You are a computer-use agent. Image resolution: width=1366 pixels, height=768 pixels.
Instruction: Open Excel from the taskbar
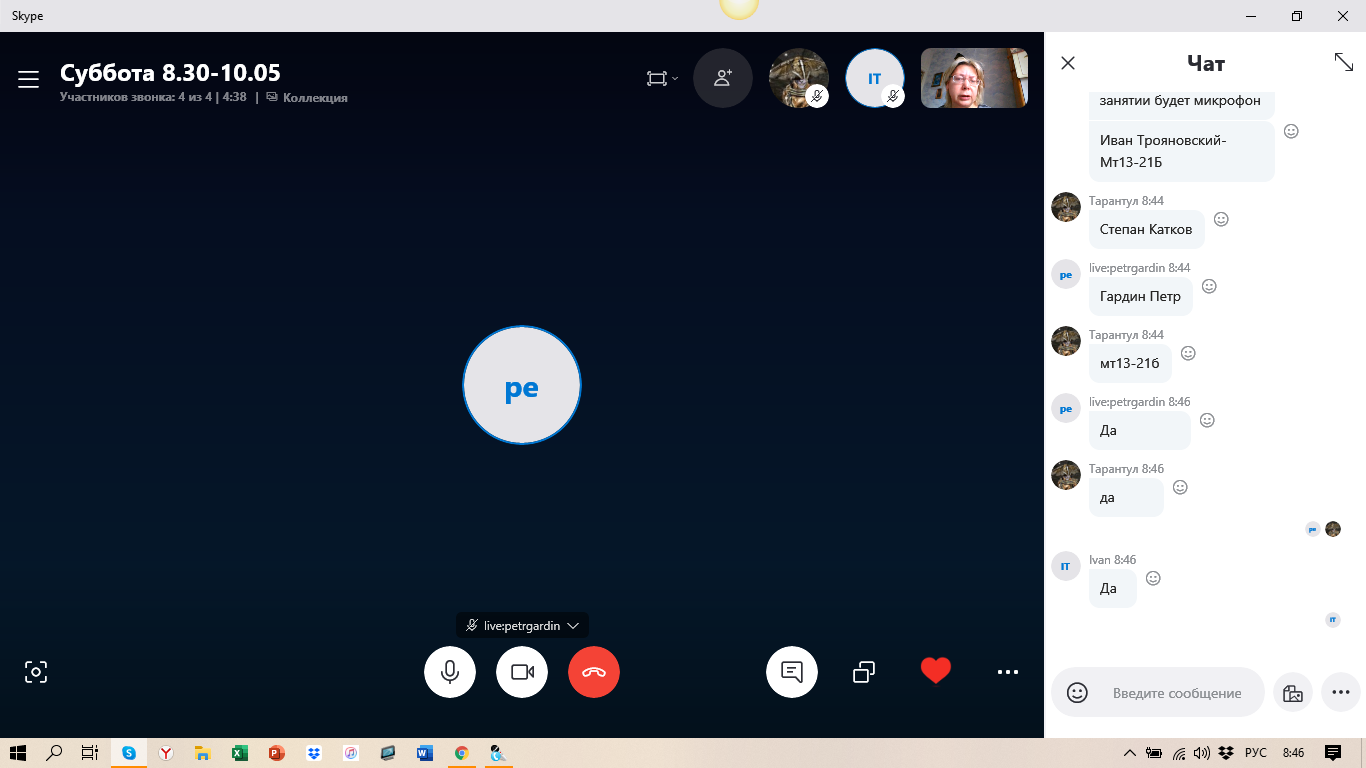[x=240, y=753]
